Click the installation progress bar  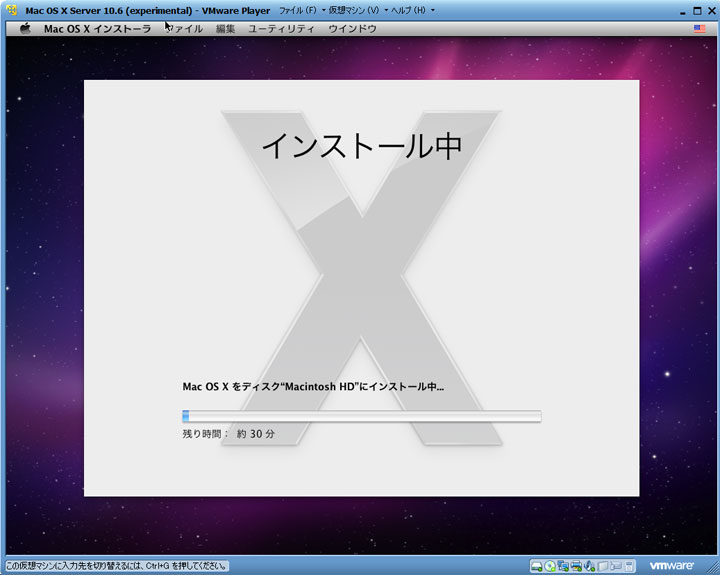[x=361, y=416]
